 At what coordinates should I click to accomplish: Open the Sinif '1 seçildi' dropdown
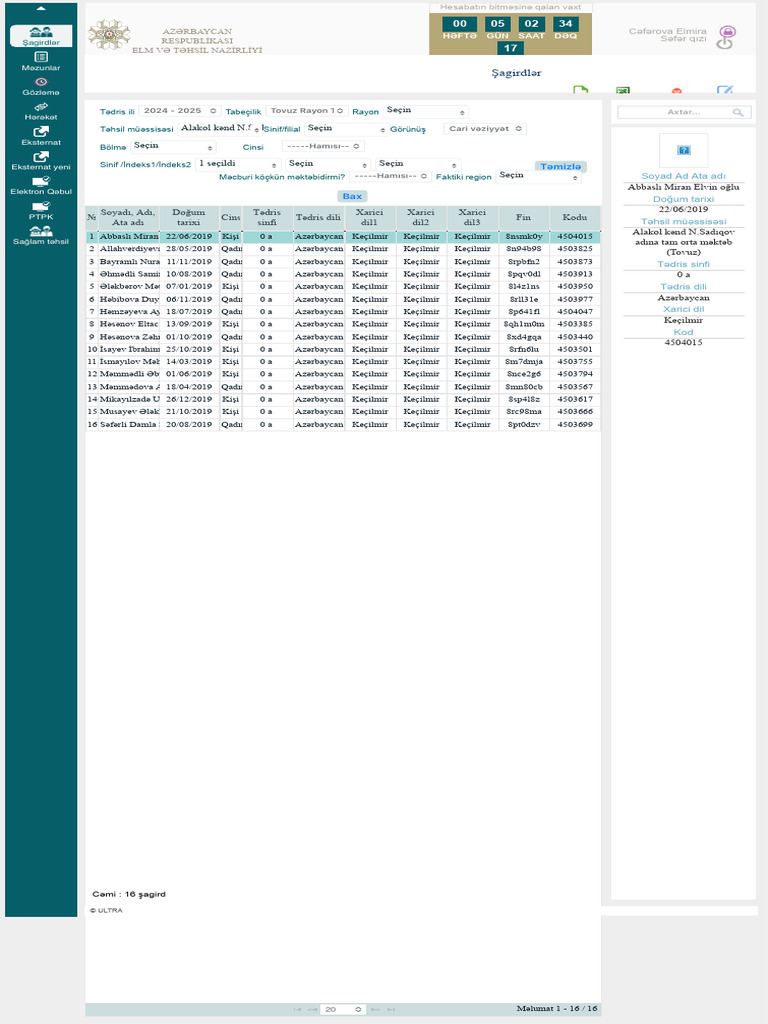238,164
